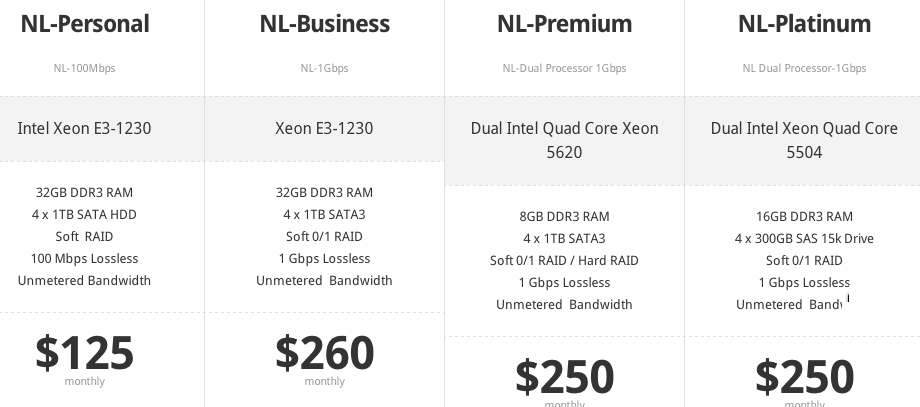The height and width of the screenshot is (407, 920).
Task: Click the NL-Platinum $250 price
Action: (804, 376)
